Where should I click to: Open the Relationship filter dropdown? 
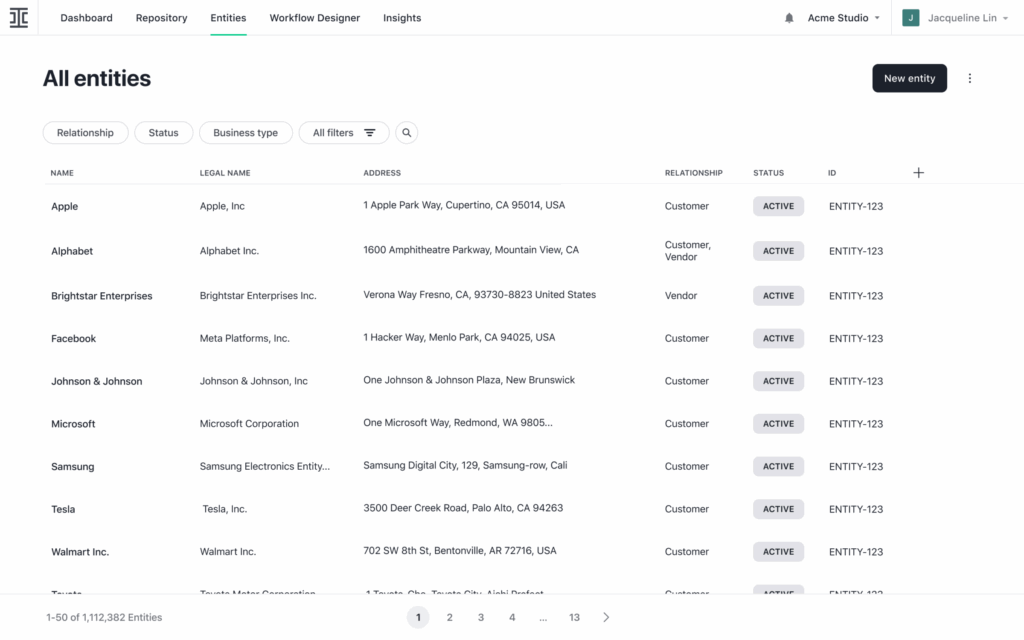(85, 132)
